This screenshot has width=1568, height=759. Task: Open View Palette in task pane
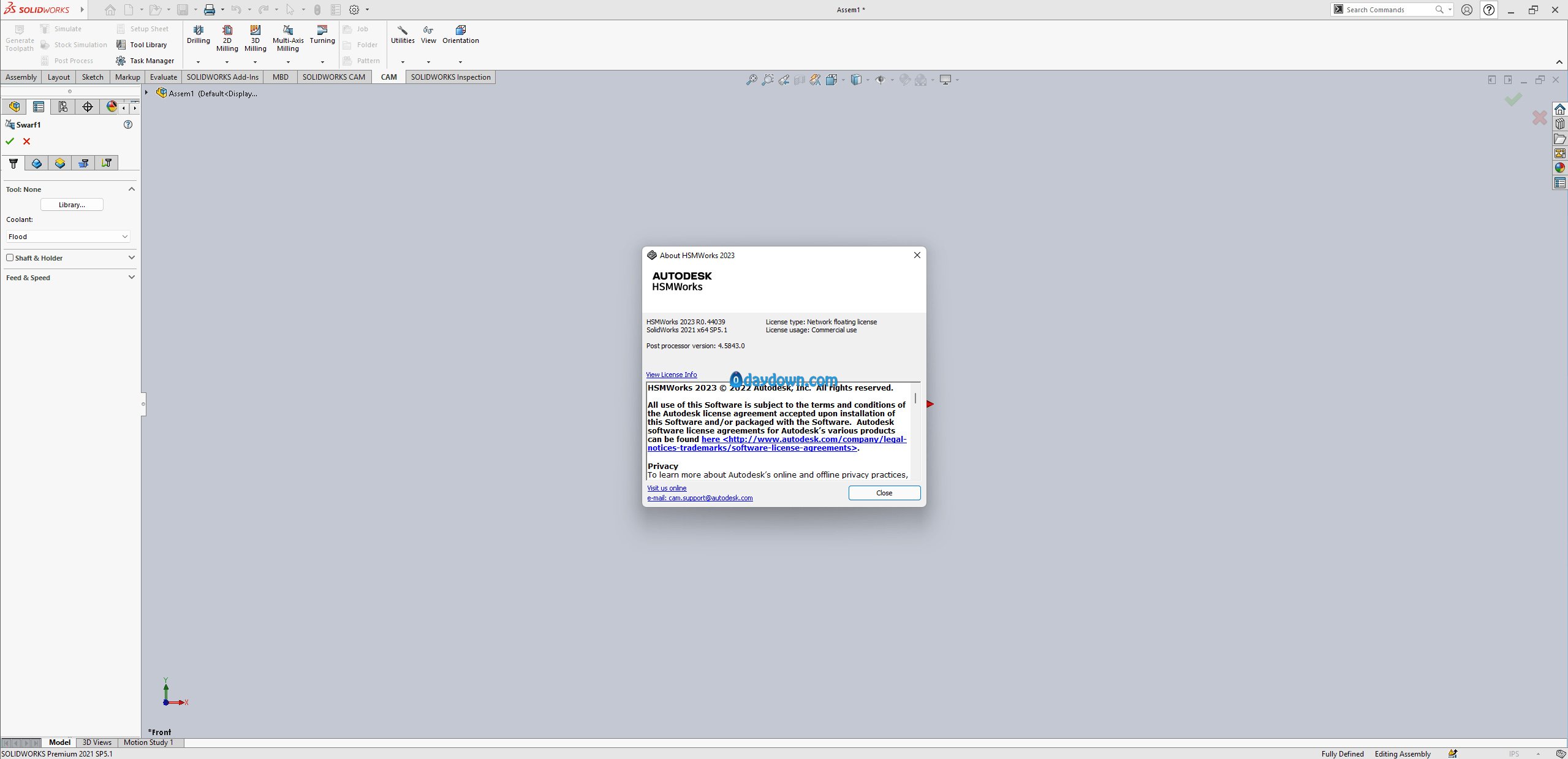(1560, 154)
